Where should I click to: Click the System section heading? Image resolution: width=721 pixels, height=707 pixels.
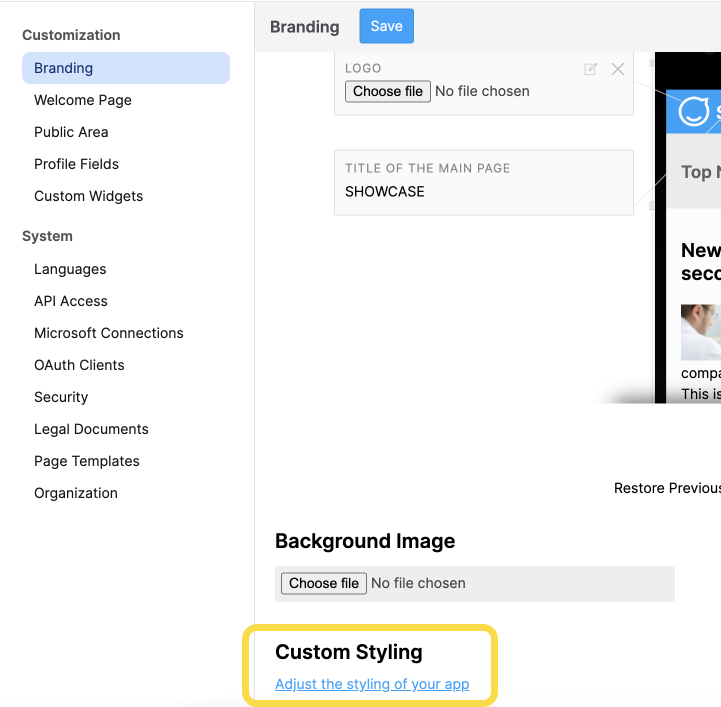[x=47, y=236]
